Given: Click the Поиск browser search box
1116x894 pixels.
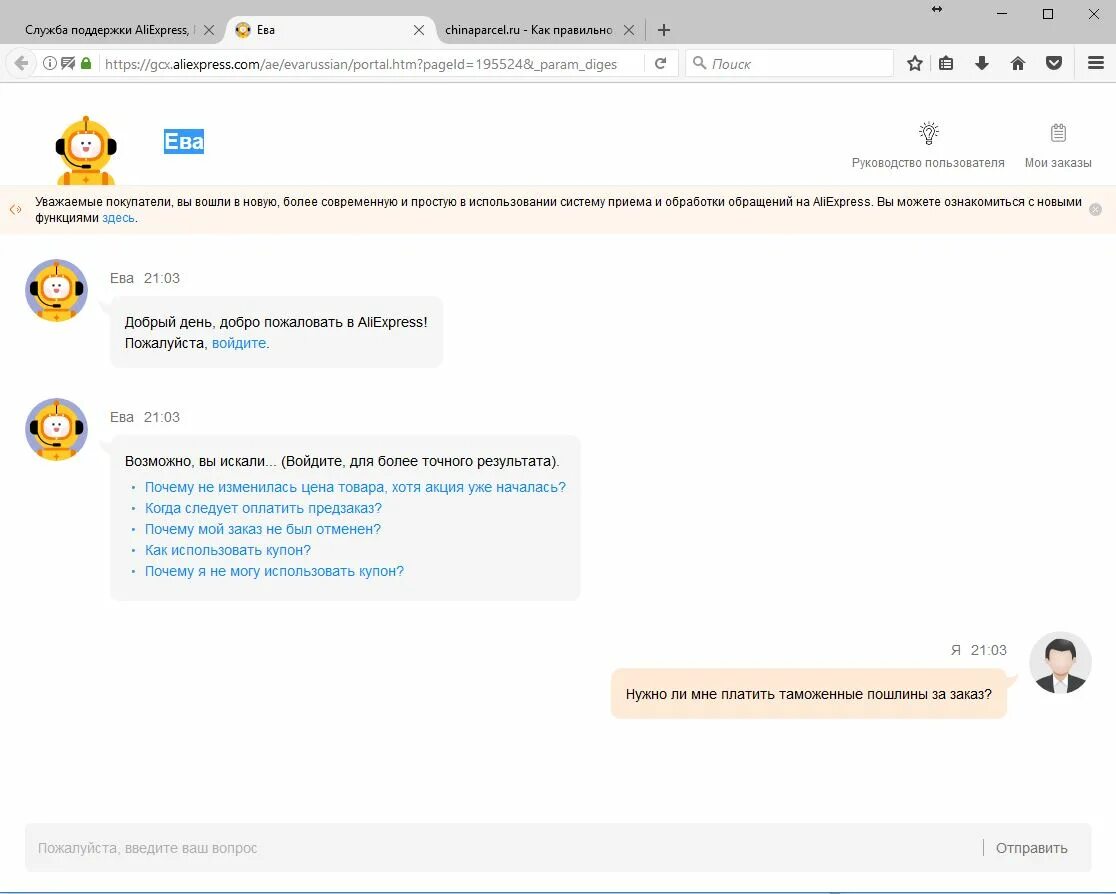Looking at the screenshot, I should click(x=789, y=63).
